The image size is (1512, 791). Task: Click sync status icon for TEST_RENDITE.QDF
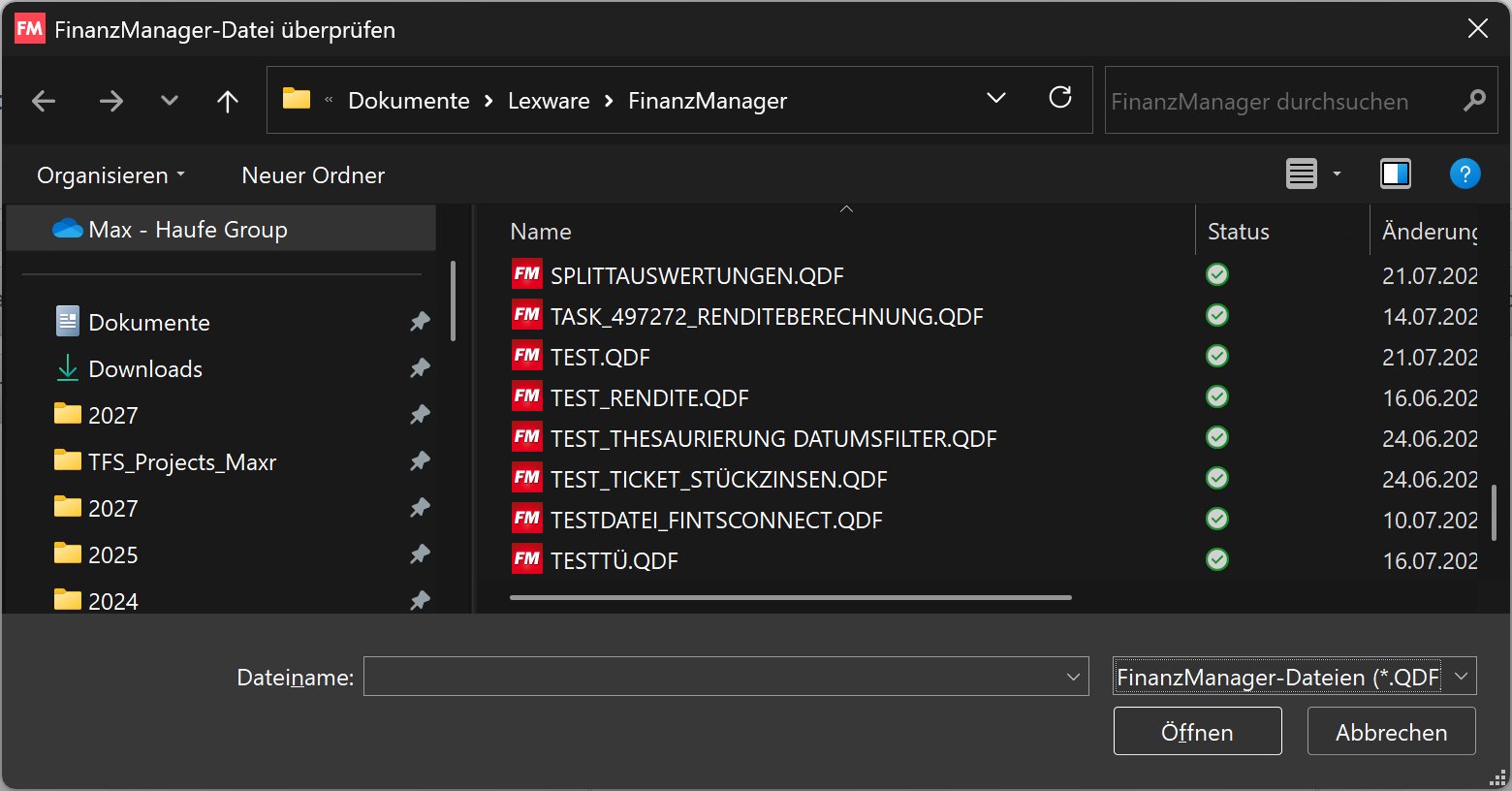(x=1217, y=397)
